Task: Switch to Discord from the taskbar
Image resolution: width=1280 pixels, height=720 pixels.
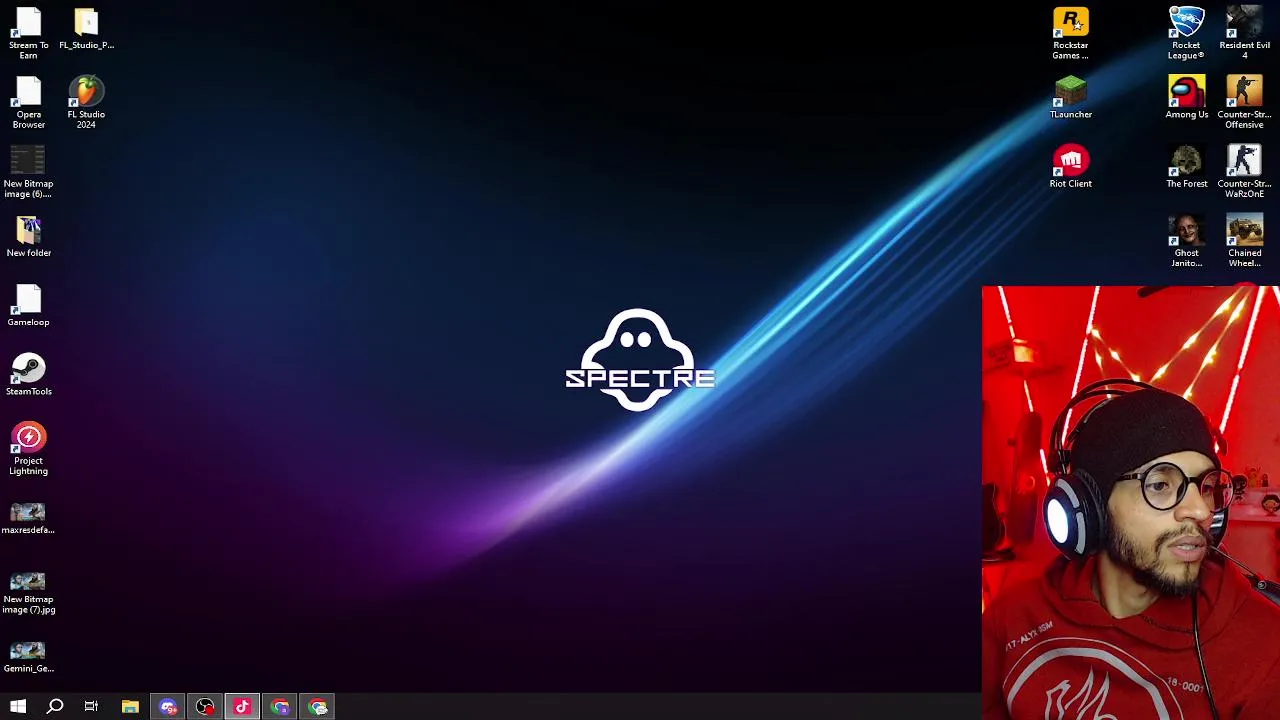Action: 168,707
